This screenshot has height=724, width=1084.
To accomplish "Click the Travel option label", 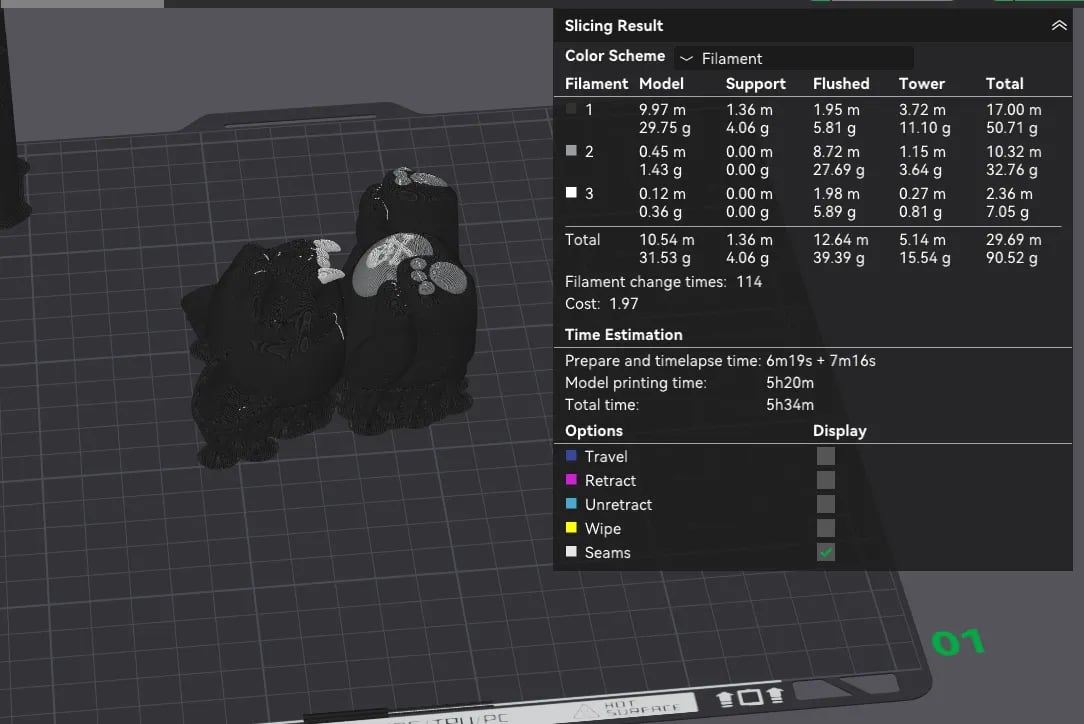I will pos(606,456).
